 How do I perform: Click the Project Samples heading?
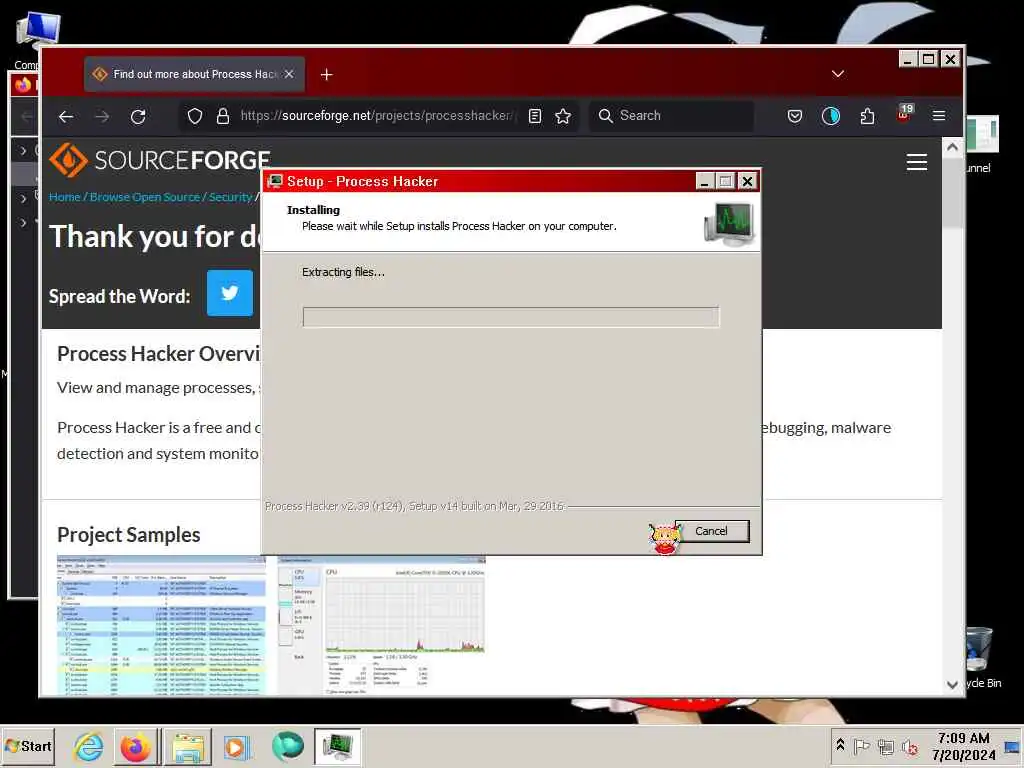(129, 535)
